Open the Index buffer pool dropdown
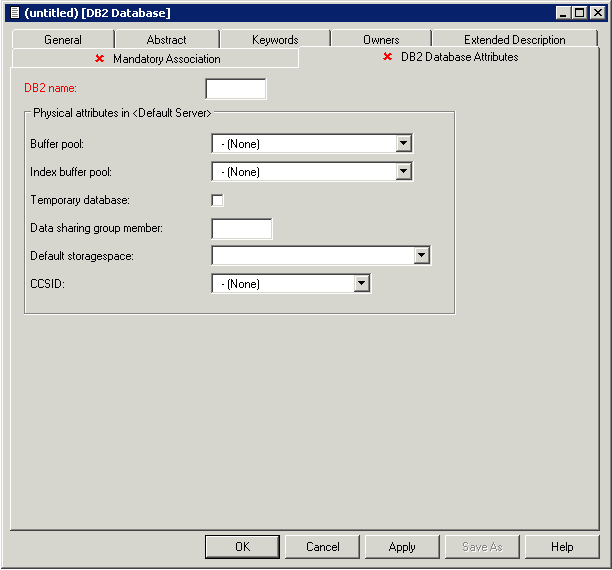 click(402, 172)
